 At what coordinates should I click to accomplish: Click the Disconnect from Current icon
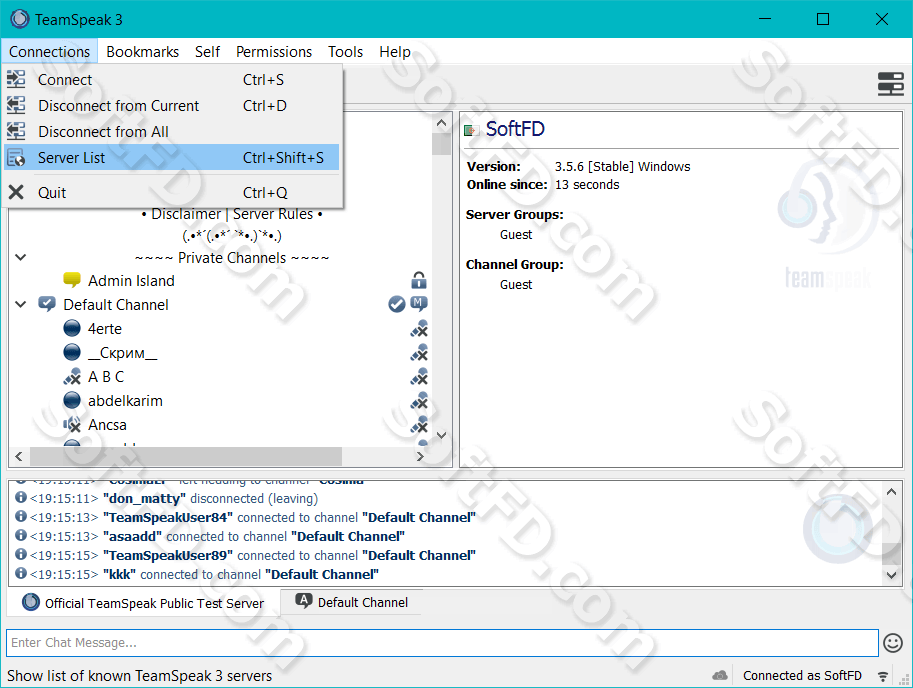(x=16, y=105)
